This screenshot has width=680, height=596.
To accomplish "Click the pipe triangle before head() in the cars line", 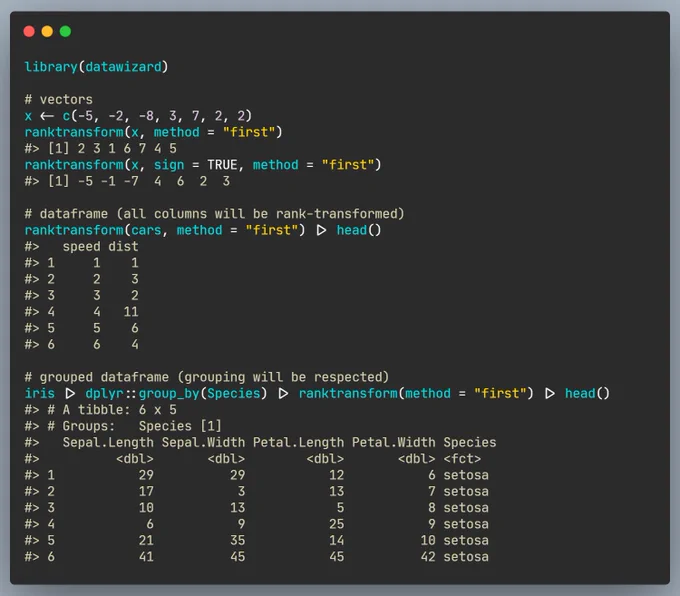I will [x=321, y=230].
